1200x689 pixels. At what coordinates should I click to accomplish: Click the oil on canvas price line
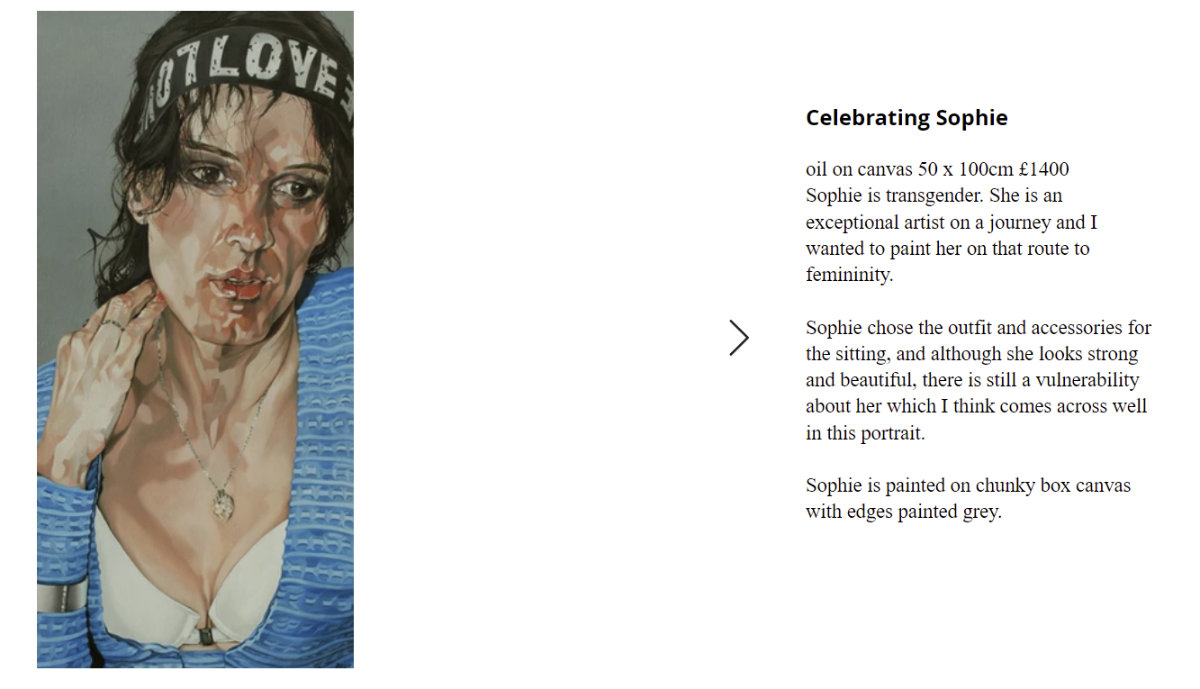(937, 169)
